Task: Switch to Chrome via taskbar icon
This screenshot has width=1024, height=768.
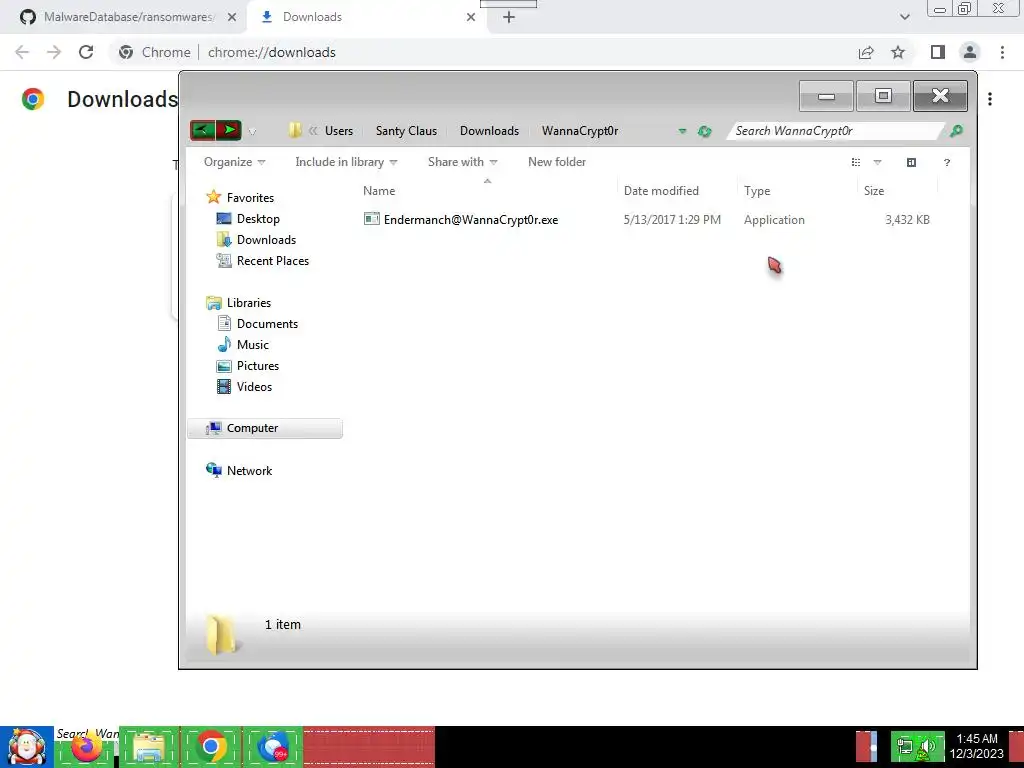Action: coord(211,747)
